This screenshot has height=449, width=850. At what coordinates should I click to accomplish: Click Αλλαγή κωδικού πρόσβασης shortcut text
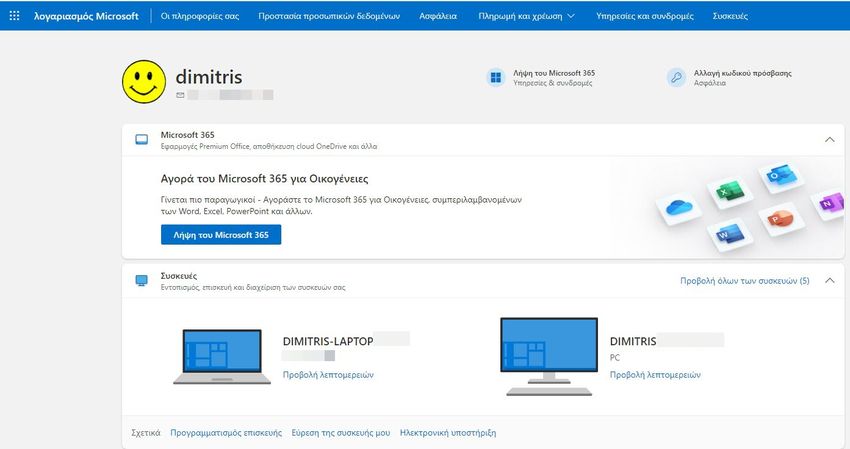pyautogui.click(x=743, y=73)
